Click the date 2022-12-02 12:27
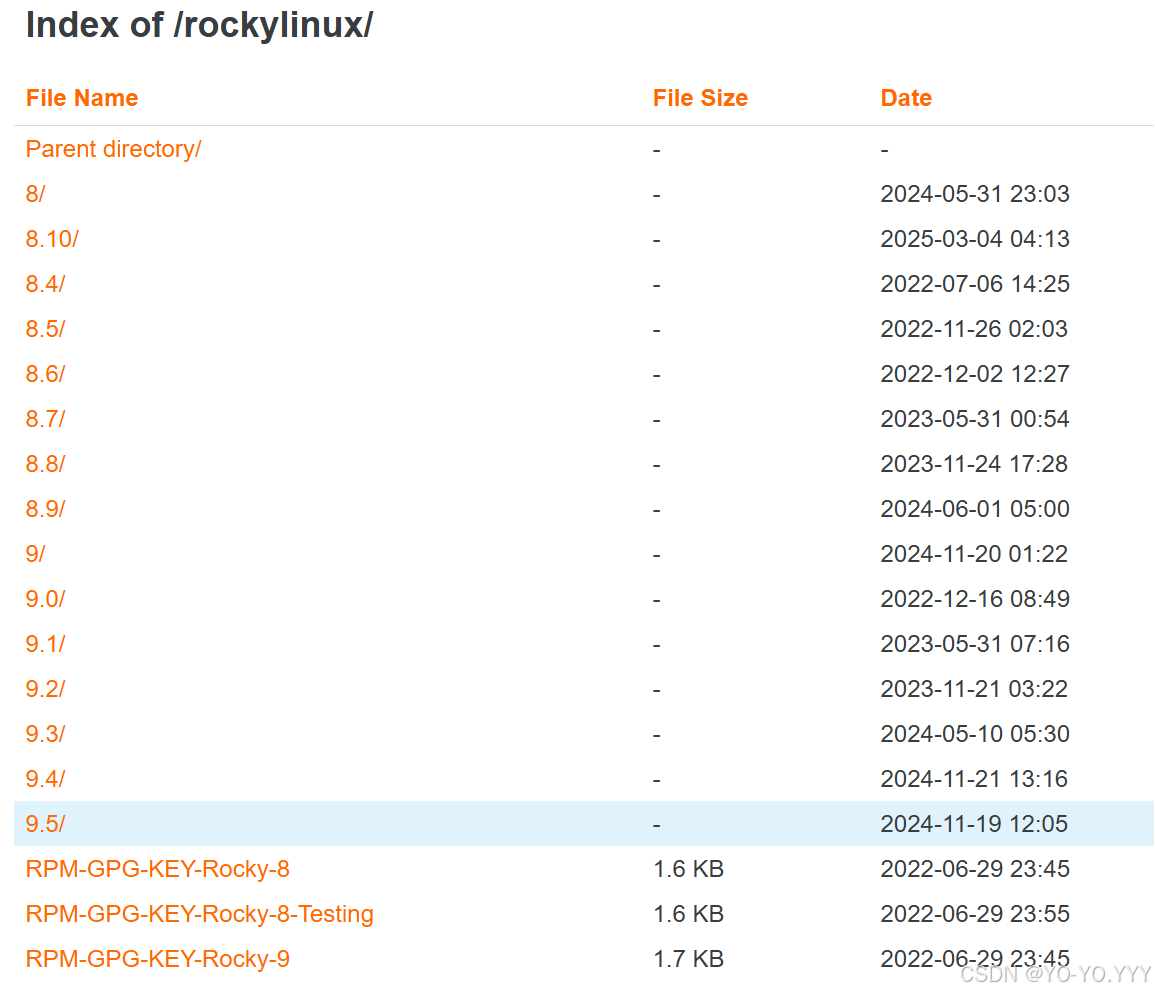Viewport: 1155px width, 994px height. 975,374
